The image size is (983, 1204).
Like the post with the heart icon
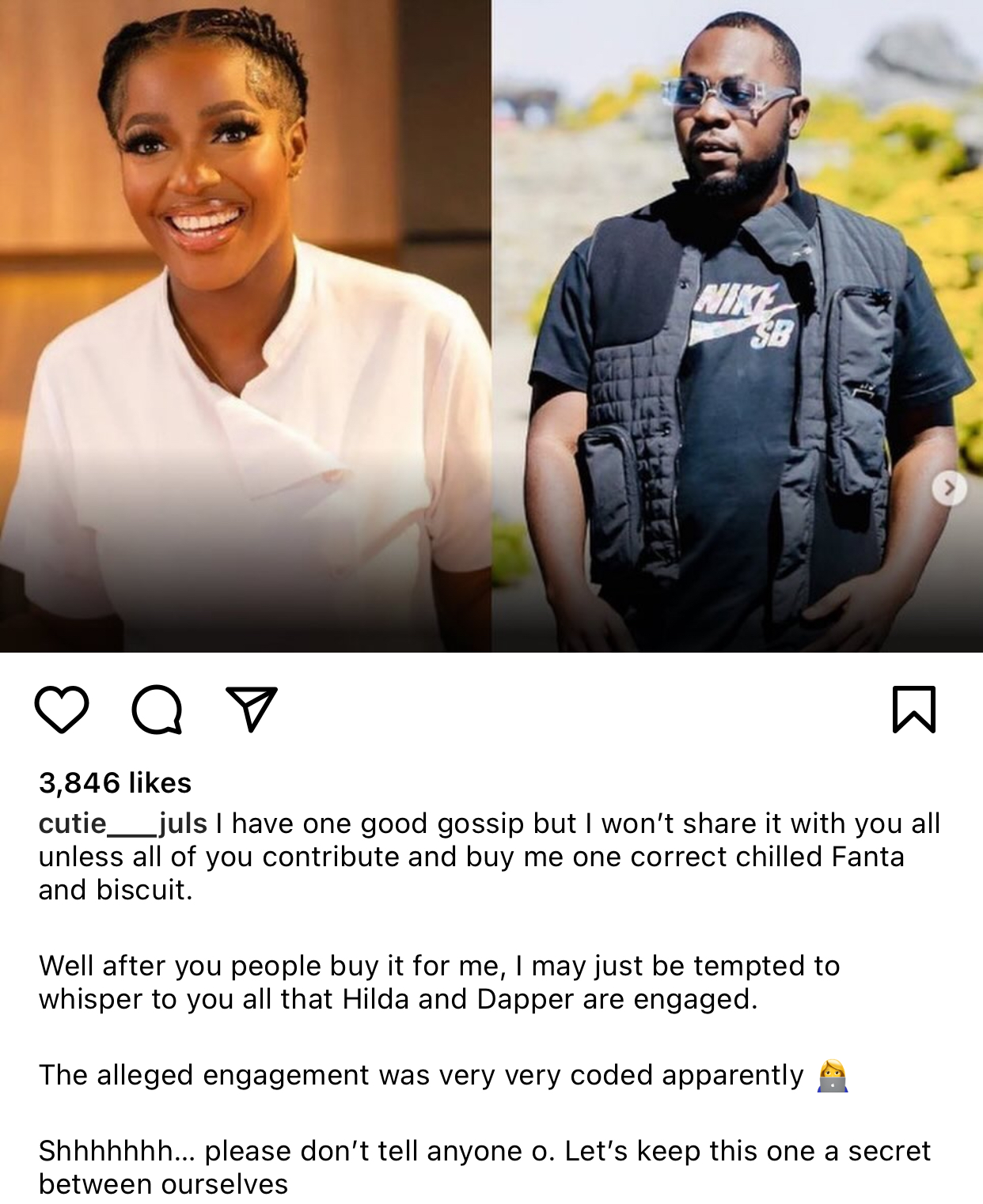(62, 710)
